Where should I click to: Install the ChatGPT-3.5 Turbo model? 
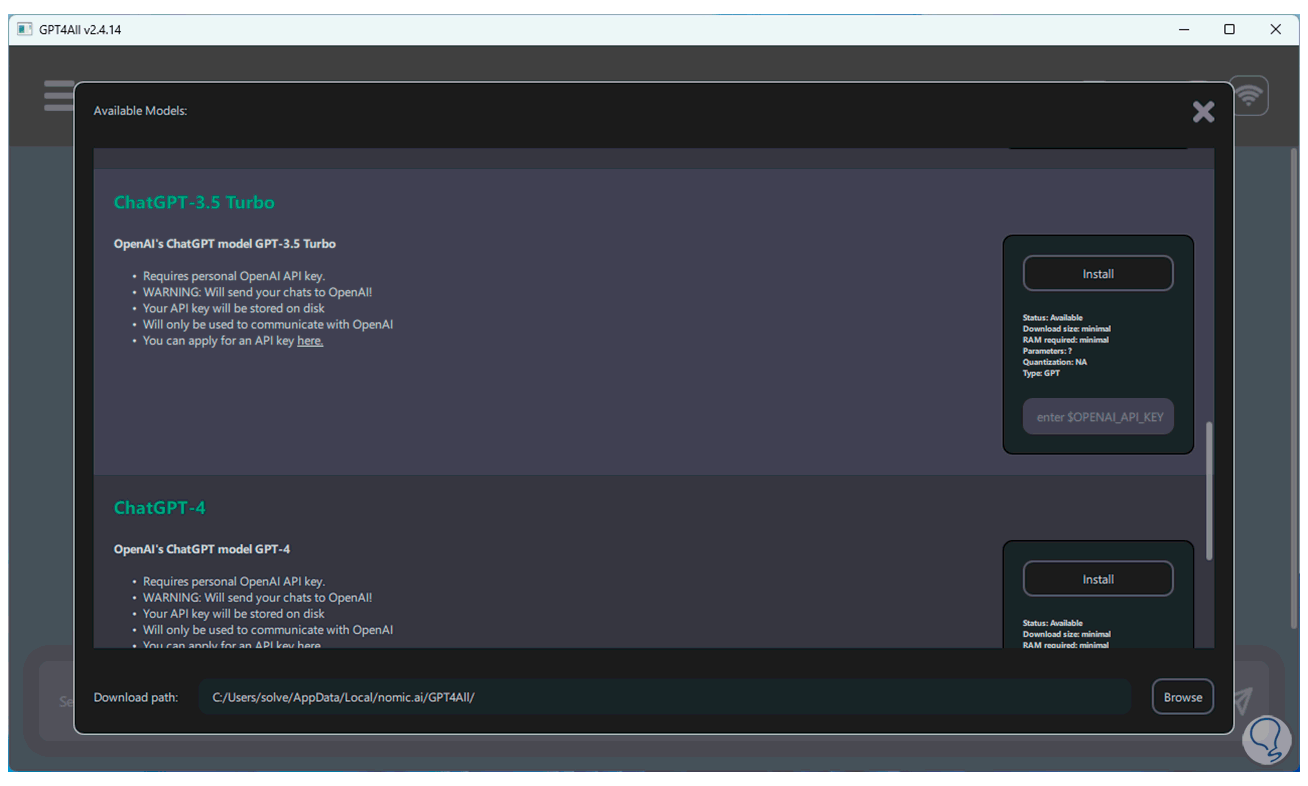[x=1098, y=274]
